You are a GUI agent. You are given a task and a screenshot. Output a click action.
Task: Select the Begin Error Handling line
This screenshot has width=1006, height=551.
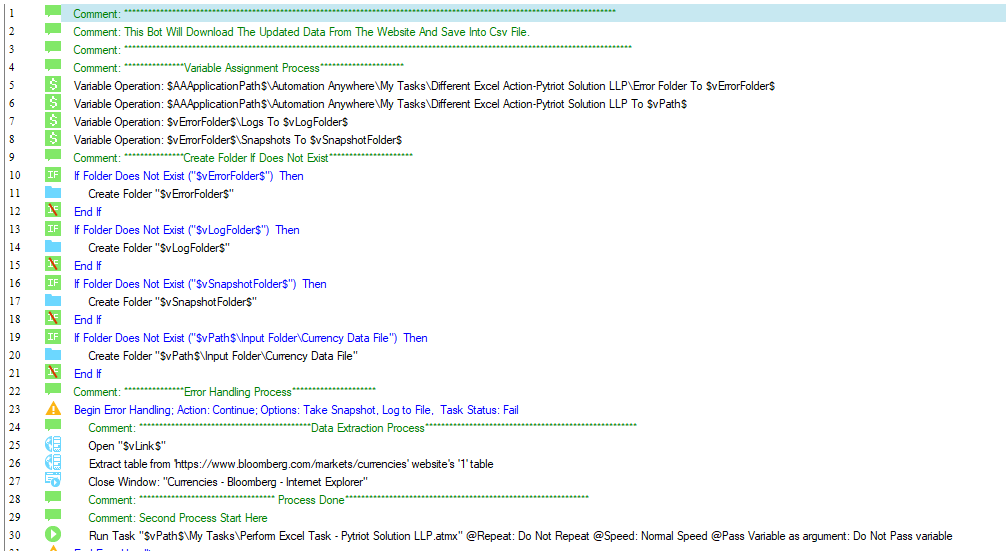[296, 410]
